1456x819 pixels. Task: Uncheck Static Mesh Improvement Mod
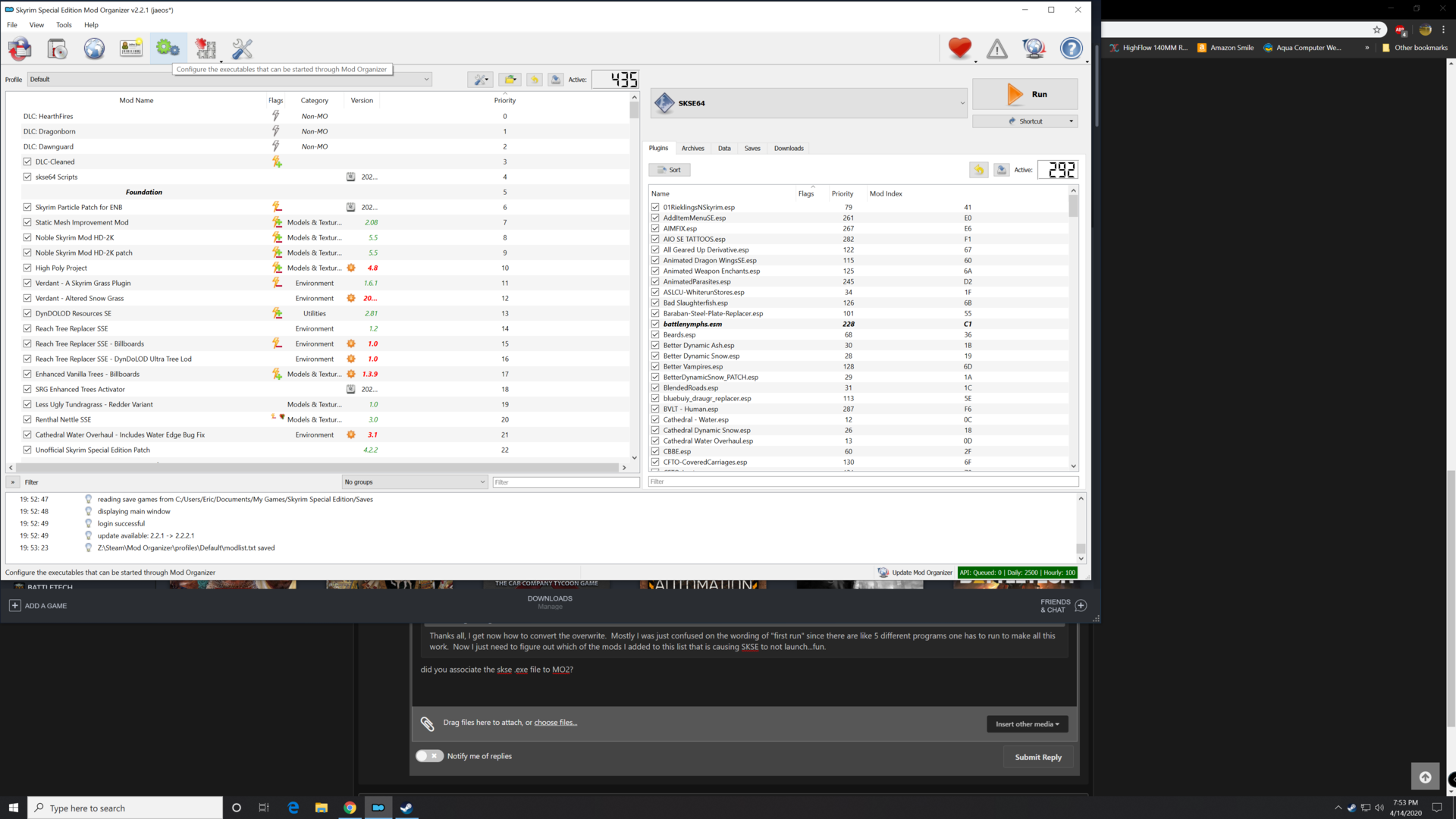27,222
